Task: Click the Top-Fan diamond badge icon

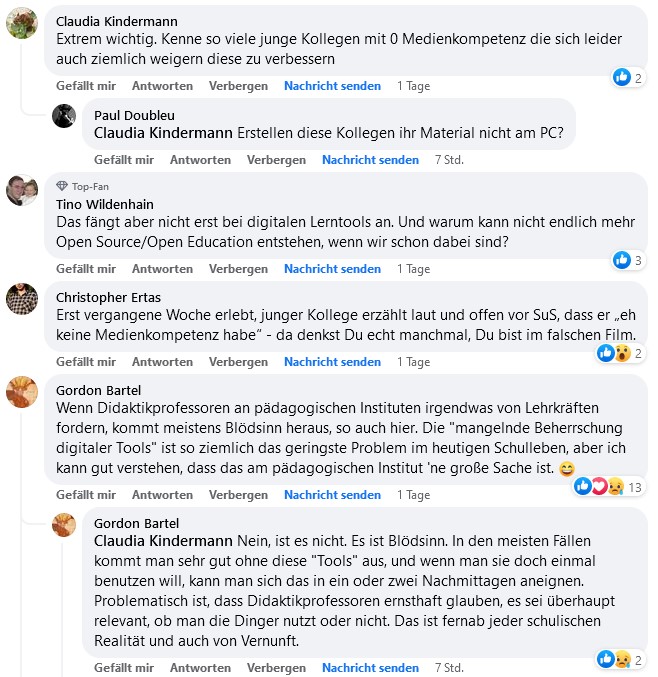Action: (x=62, y=186)
